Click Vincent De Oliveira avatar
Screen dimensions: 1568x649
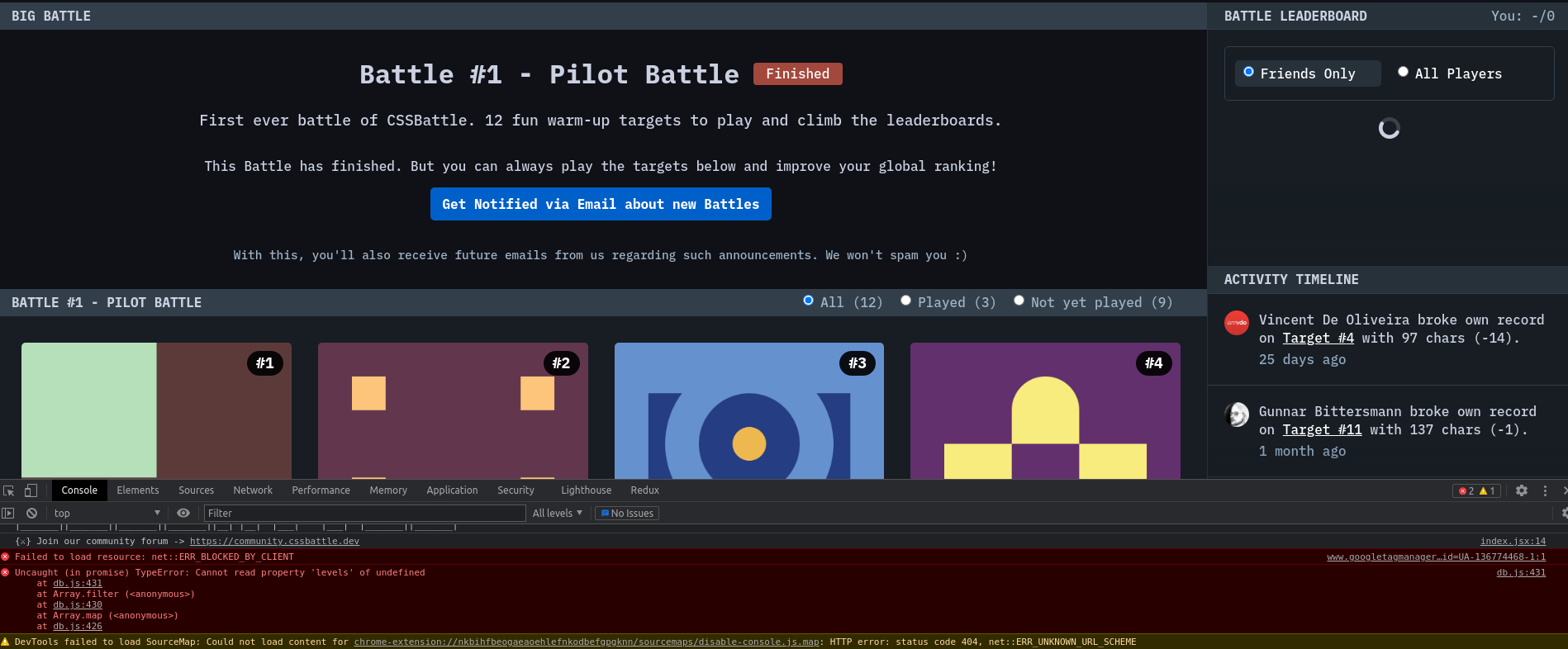pos(1237,323)
